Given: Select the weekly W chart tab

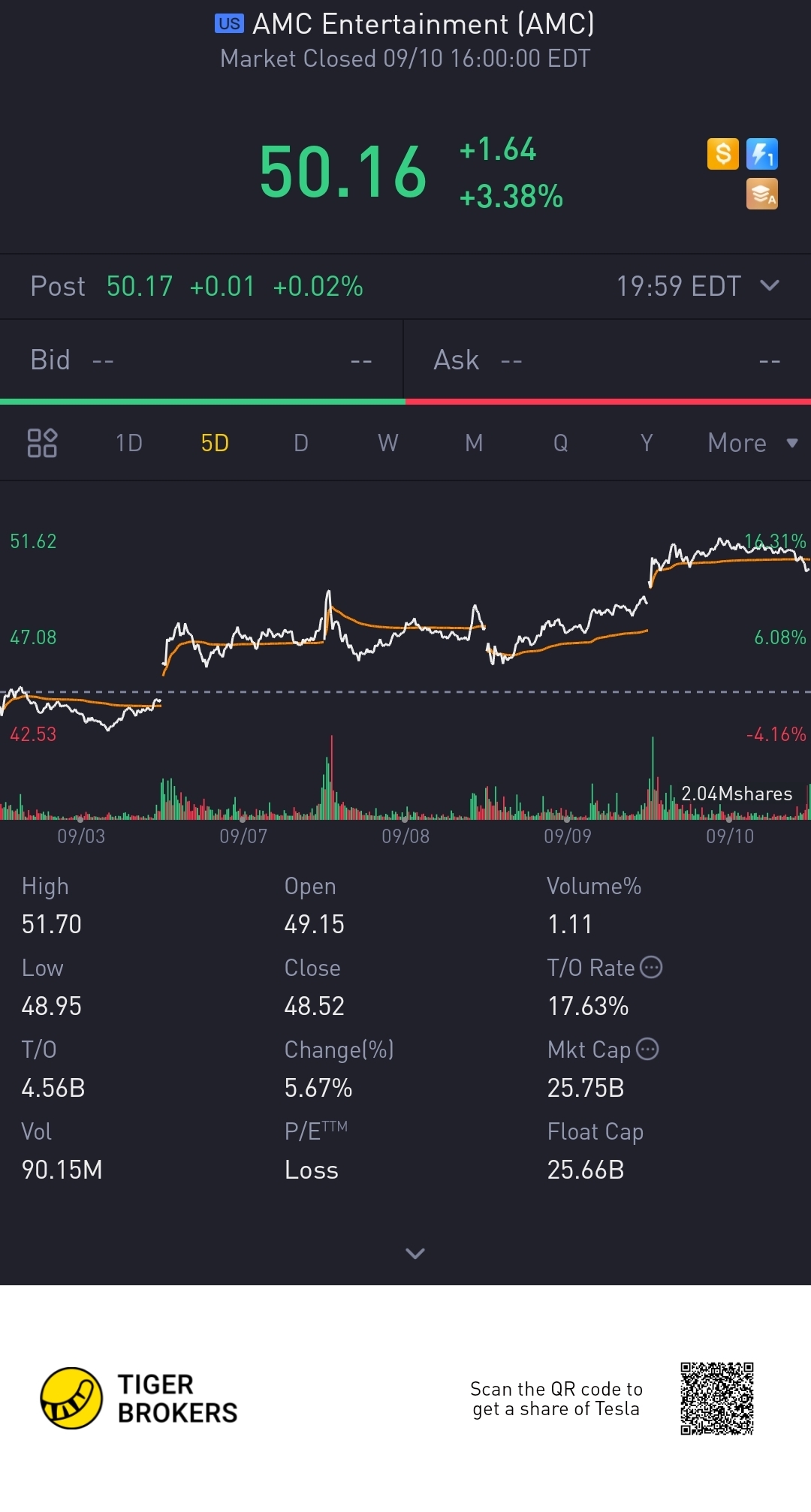Looking at the screenshot, I should coord(388,443).
